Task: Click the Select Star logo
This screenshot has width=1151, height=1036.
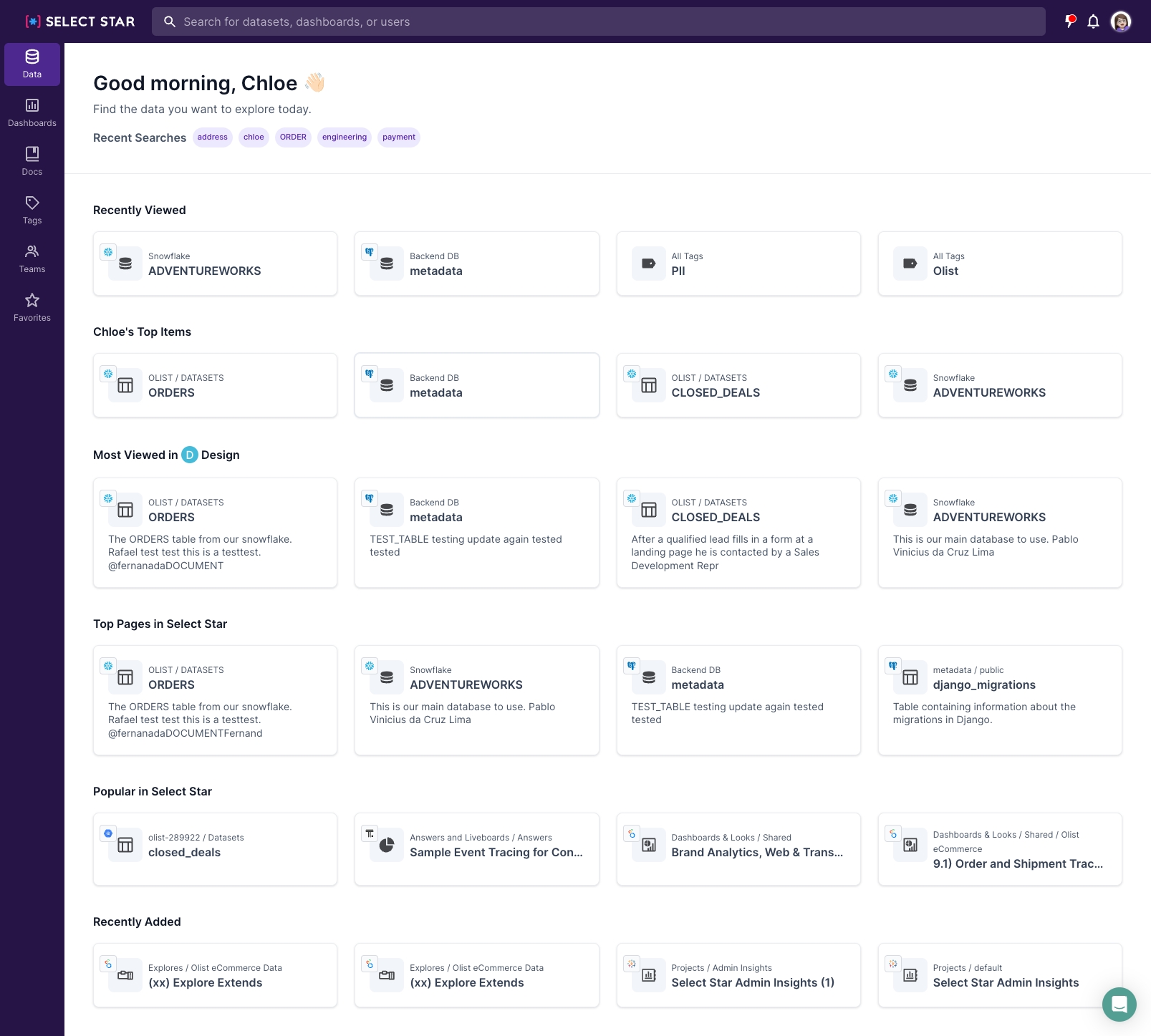Action: pos(80,21)
